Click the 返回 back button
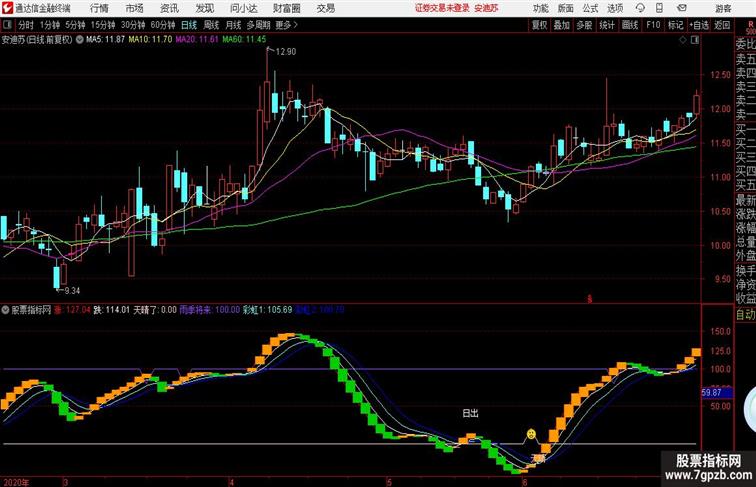 click(x=722, y=25)
